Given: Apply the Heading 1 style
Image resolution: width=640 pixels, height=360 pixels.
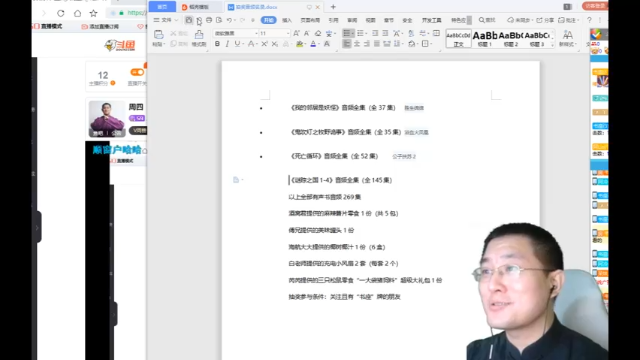Looking at the screenshot, I should 485,38.
